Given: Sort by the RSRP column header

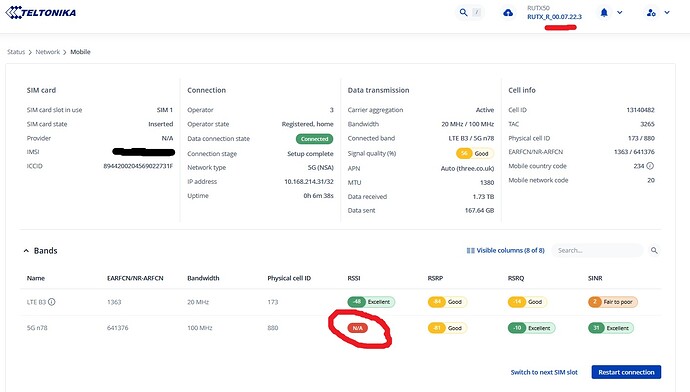Looking at the screenshot, I should click(x=435, y=278).
